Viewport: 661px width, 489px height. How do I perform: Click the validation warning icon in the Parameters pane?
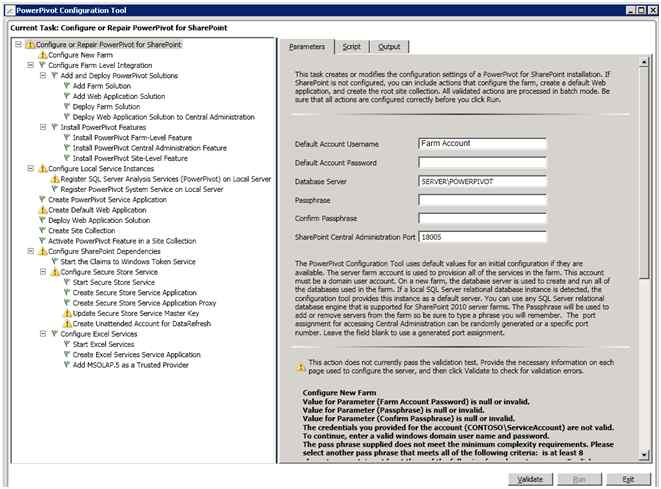click(x=300, y=367)
